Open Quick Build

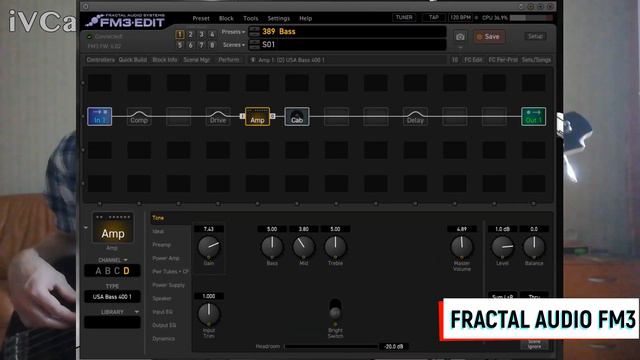click(133, 60)
